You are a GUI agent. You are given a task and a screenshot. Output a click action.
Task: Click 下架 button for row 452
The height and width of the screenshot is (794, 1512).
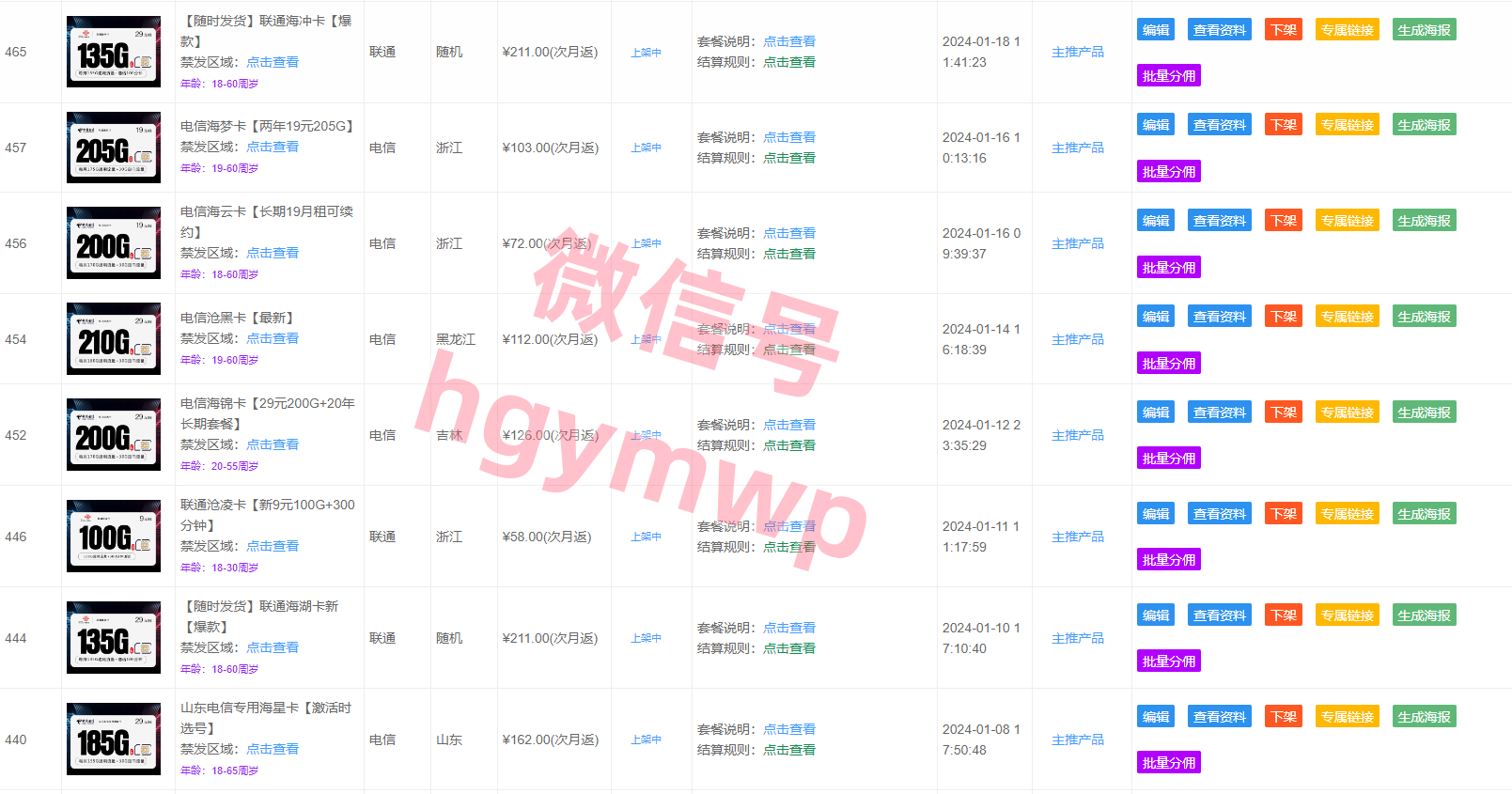click(1284, 413)
